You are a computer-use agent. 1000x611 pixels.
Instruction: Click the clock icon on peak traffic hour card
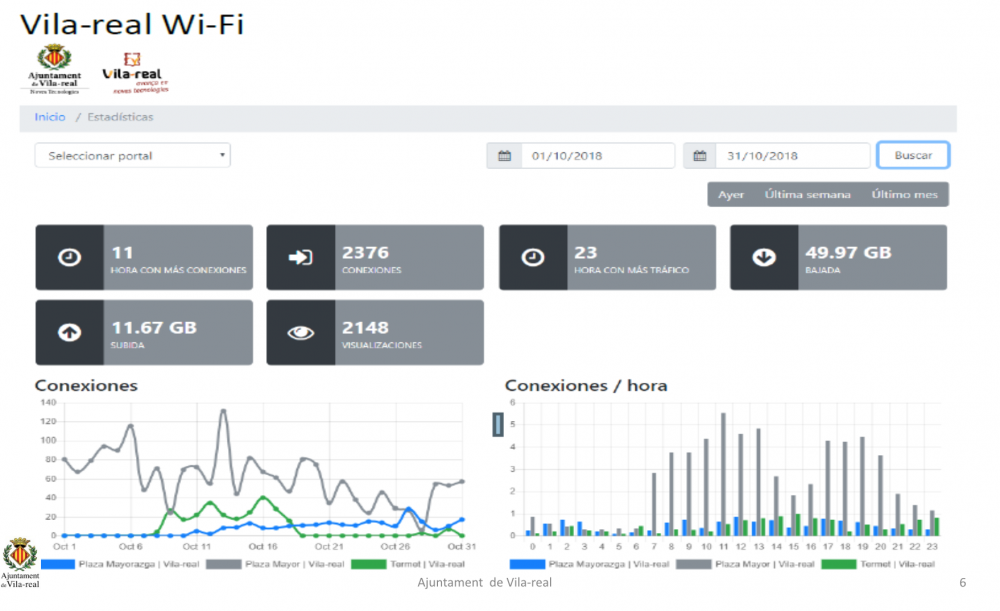[x=533, y=257]
